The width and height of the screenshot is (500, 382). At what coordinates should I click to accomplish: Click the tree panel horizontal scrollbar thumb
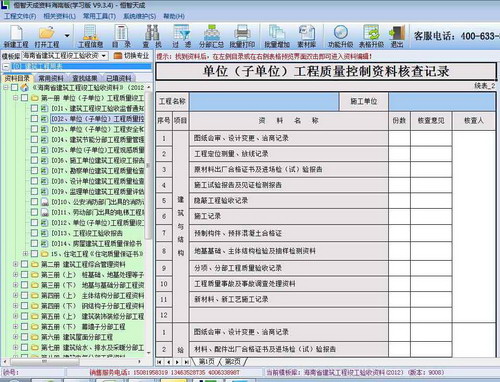pyautogui.click(x=44, y=361)
